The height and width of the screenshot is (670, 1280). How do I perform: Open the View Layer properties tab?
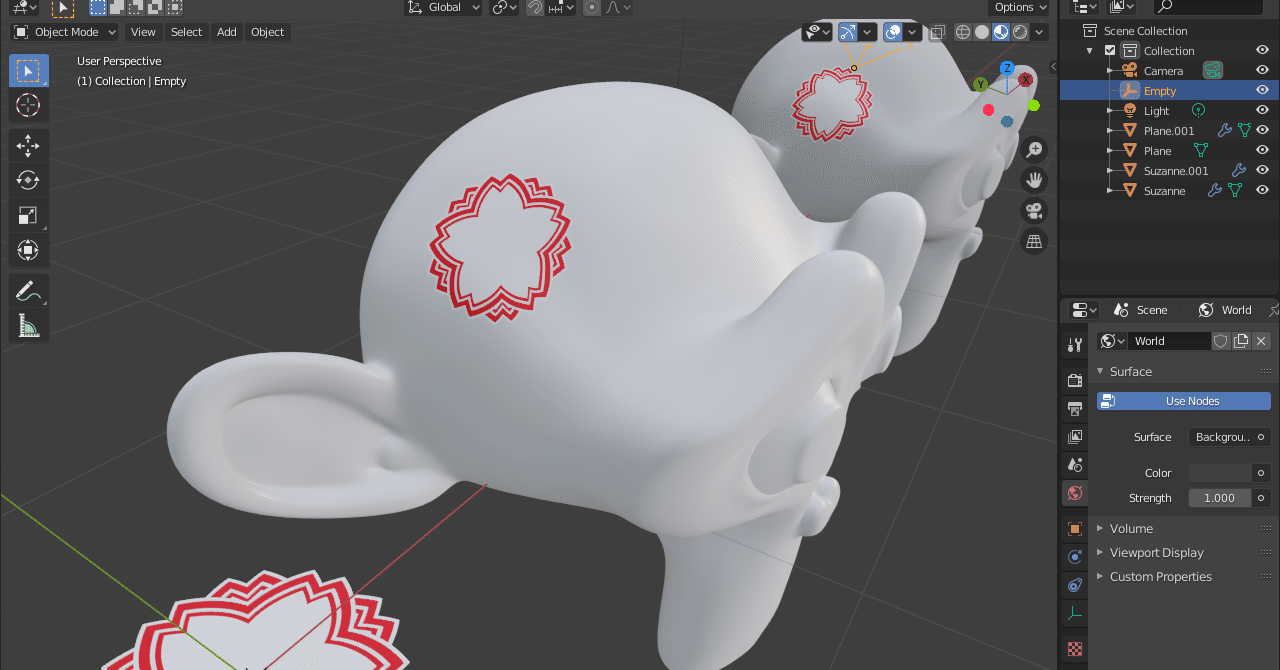1075,437
